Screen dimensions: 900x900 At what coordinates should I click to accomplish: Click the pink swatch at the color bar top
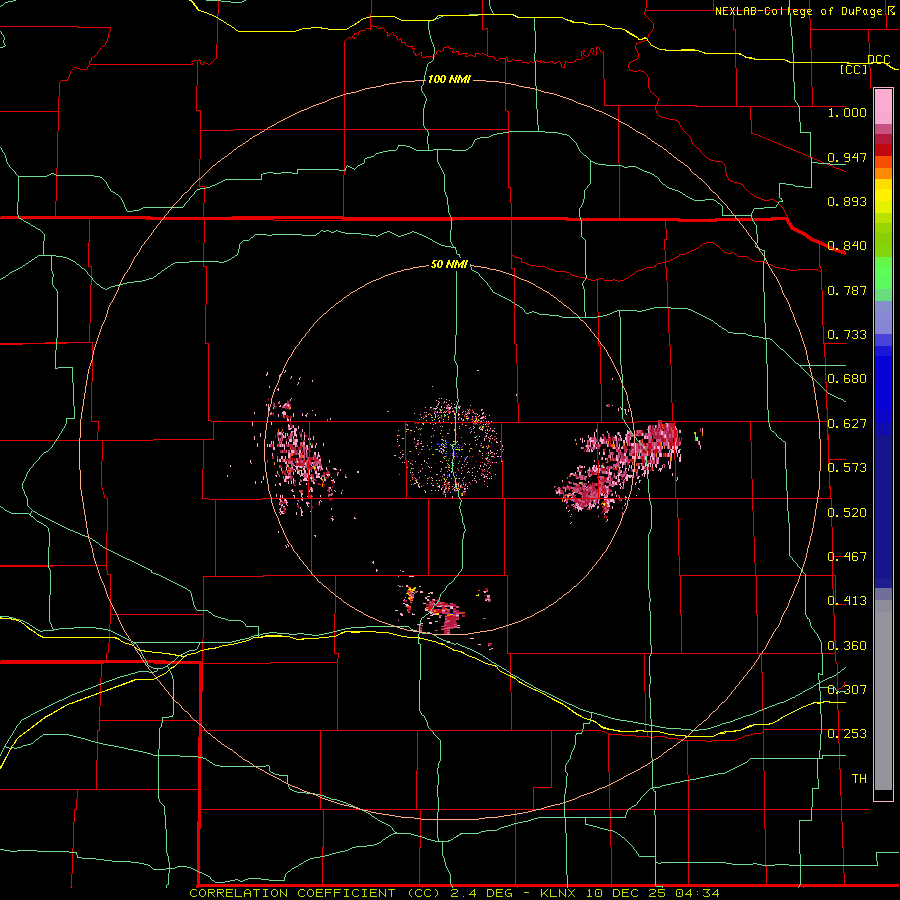[x=883, y=107]
